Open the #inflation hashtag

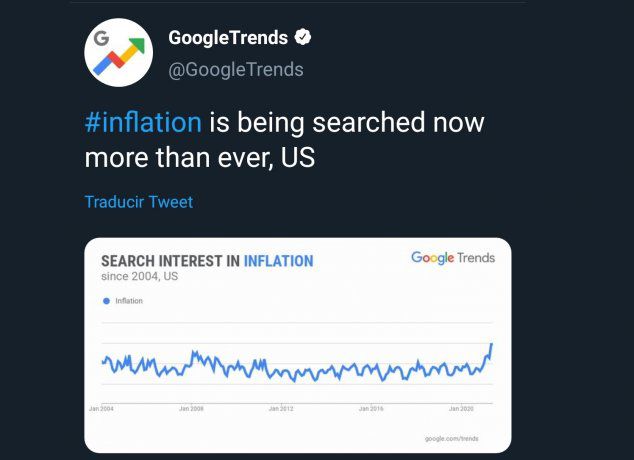143,122
